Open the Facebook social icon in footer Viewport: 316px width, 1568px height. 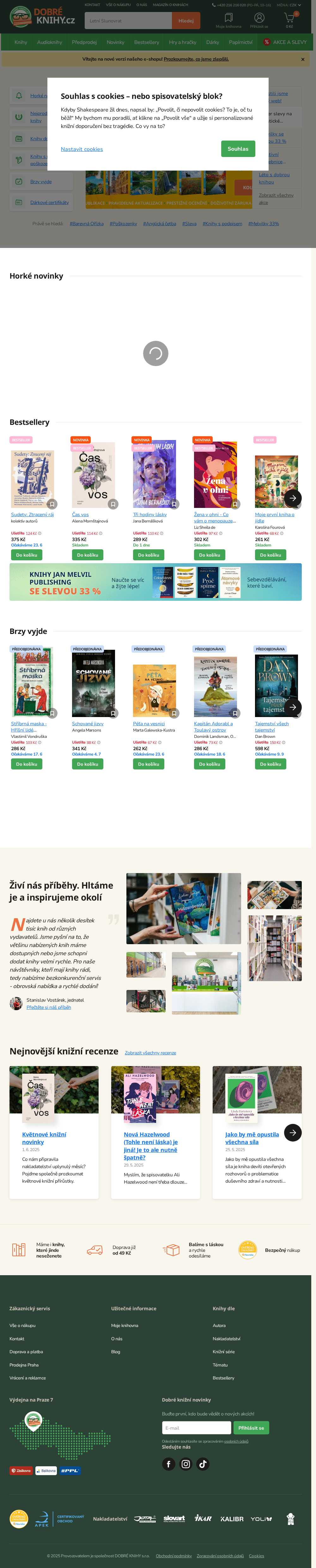(169, 1464)
